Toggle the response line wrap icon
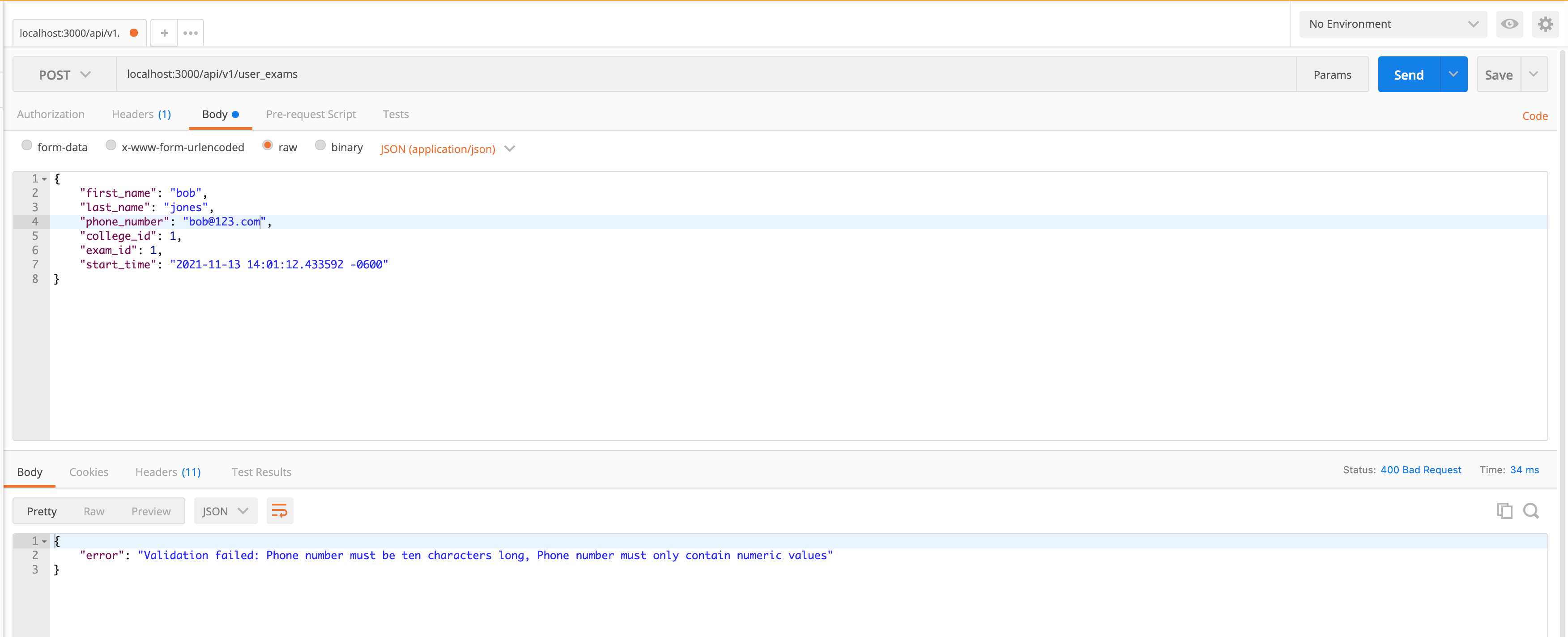The height and width of the screenshot is (637, 1568). point(279,511)
